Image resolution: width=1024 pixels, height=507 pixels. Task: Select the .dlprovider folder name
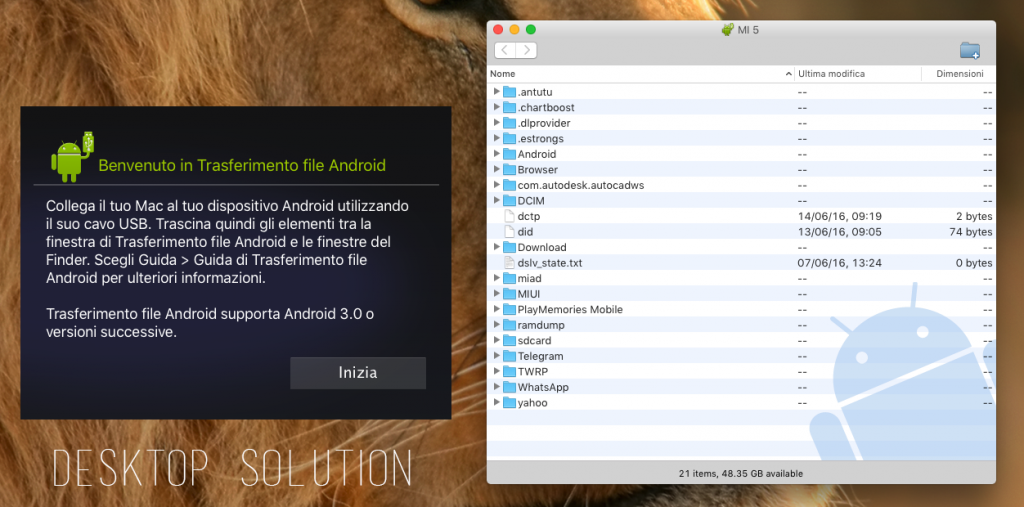[545, 123]
